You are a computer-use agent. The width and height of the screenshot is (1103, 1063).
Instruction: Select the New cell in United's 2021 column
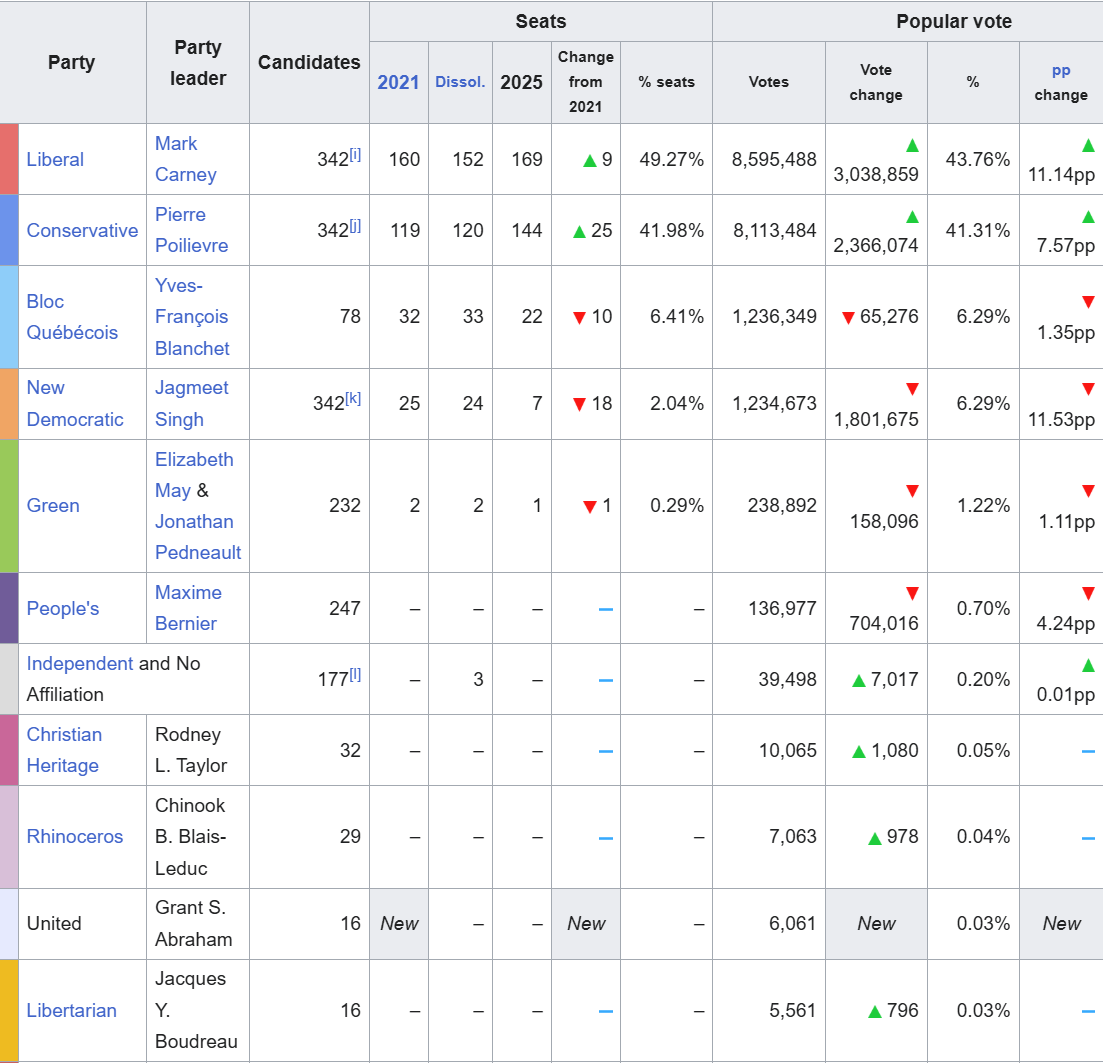[399, 924]
